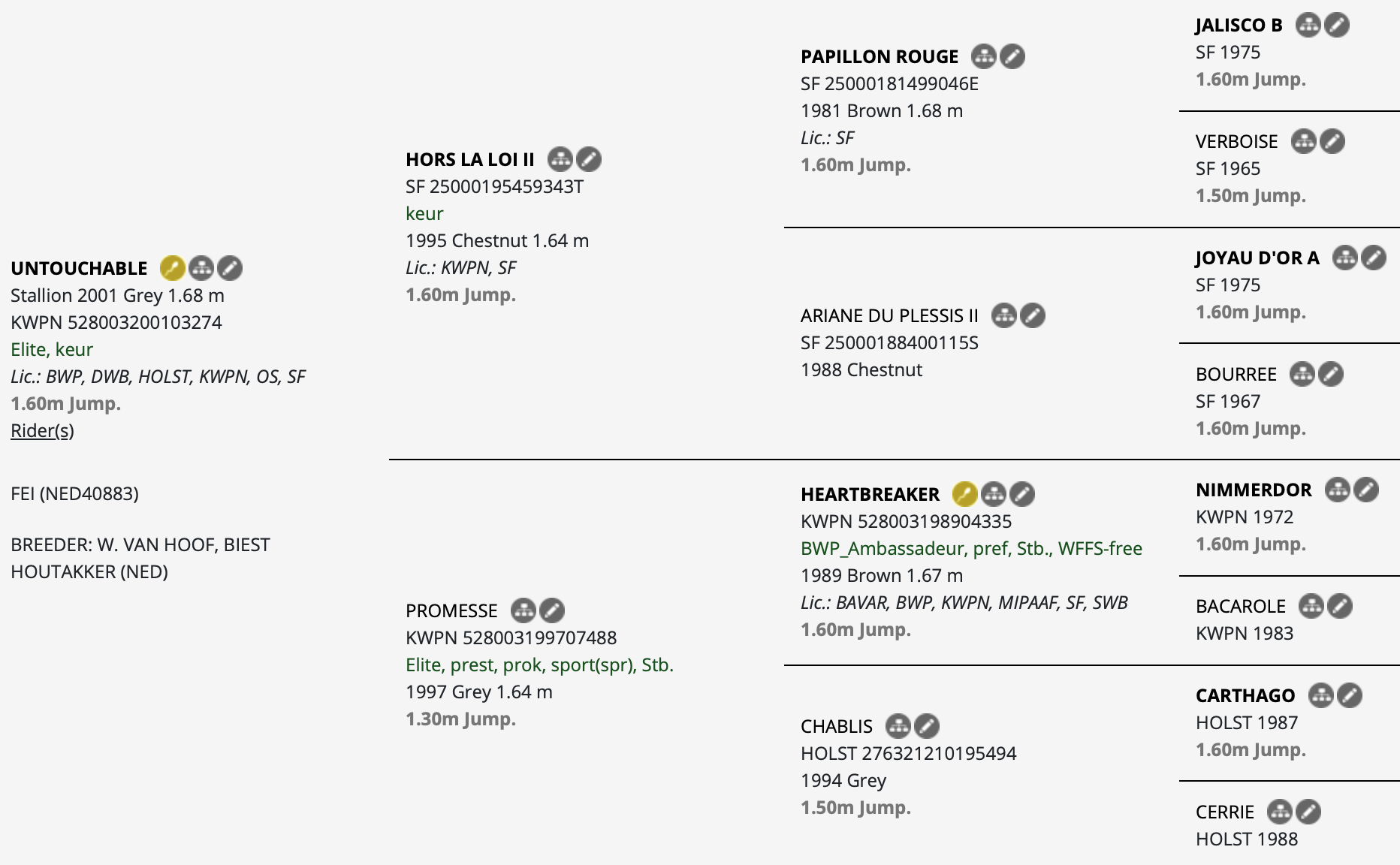This screenshot has height=865, width=1400.
Task: Open pedigree icon for ARIANE DU PLESSIS II
Action: pyautogui.click(x=1004, y=315)
